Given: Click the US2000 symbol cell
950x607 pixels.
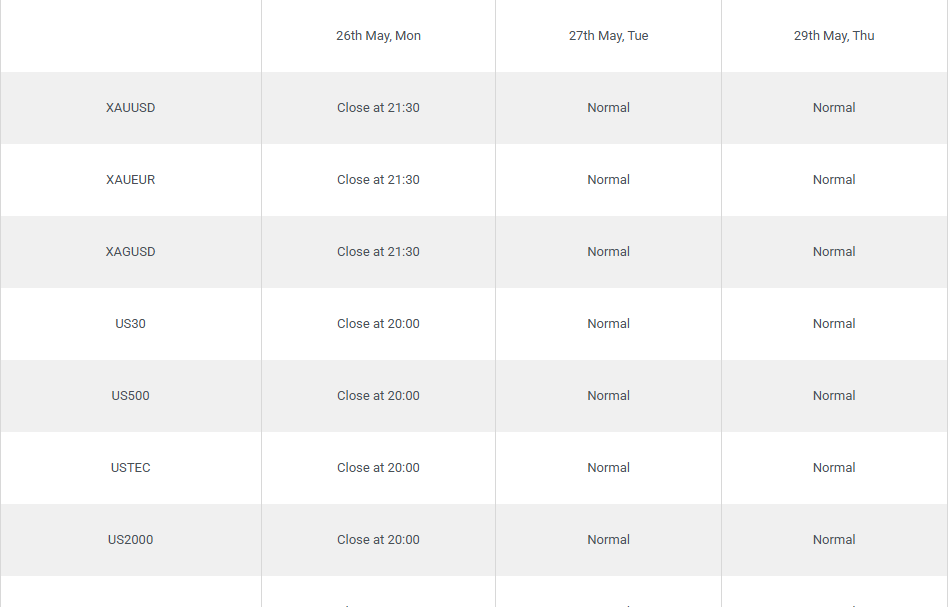Looking at the screenshot, I should [131, 540].
